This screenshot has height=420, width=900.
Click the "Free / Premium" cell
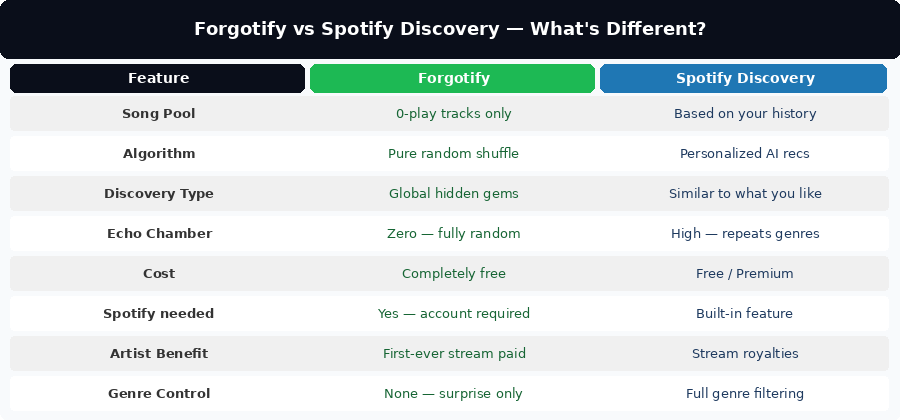point(744,274)
